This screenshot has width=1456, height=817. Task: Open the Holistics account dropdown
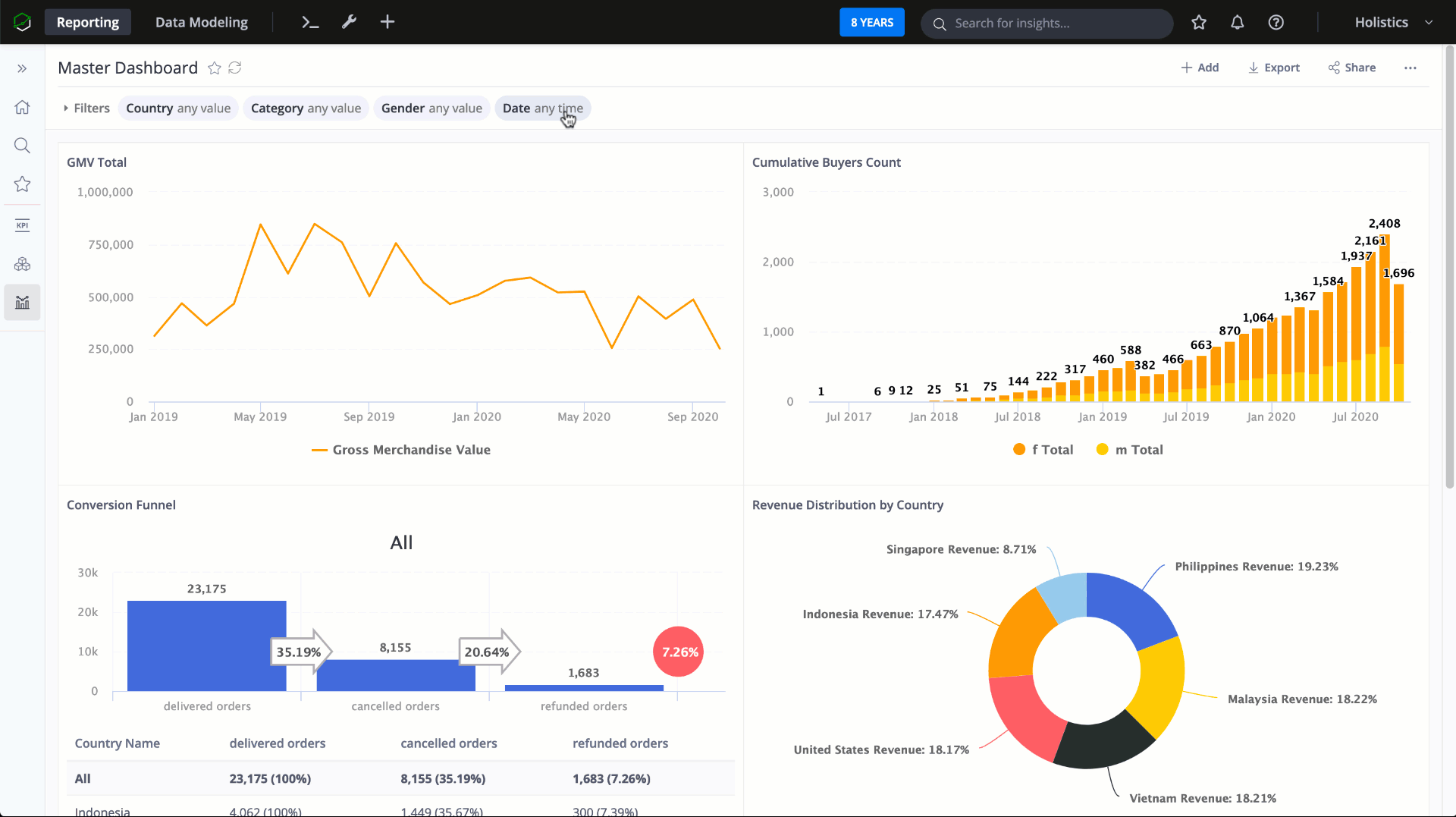[1392, 23]
